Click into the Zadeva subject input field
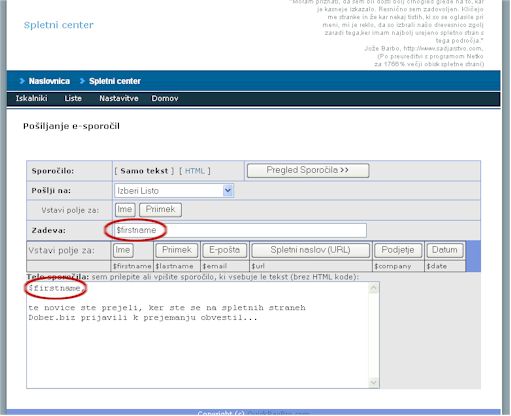This screenshot has height=416, width=511. (x=240, y=230)
